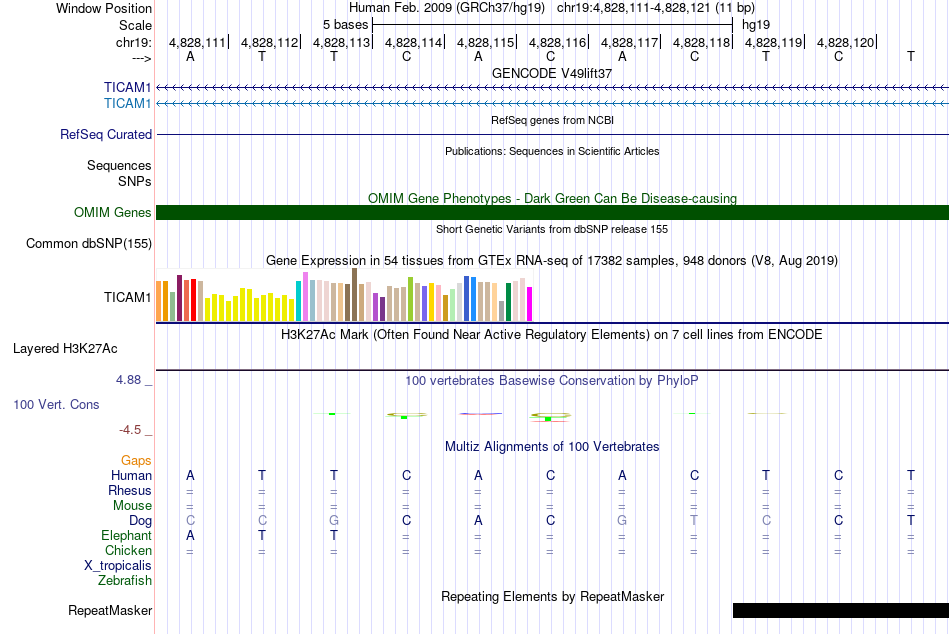Image resolution: width=950 pixels, height=634 pixels.
Task: Click Multiz Alignments of 100 Vertebrates title
Action: (552, 447)
